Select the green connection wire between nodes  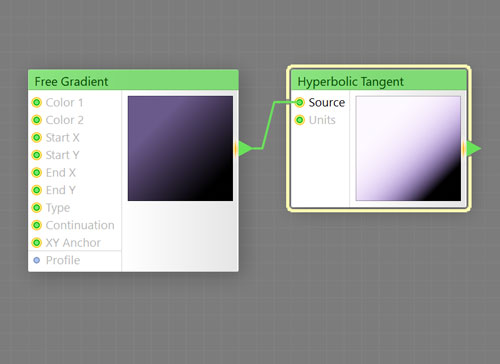[x=268, y=125]
